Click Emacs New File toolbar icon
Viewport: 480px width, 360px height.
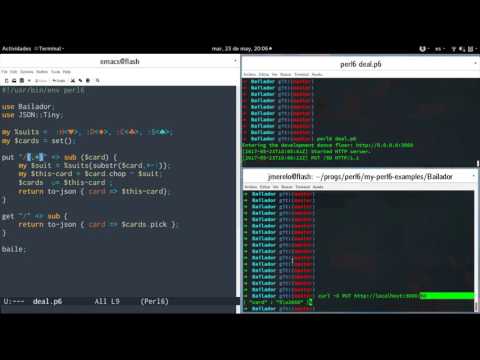point(6,80)
